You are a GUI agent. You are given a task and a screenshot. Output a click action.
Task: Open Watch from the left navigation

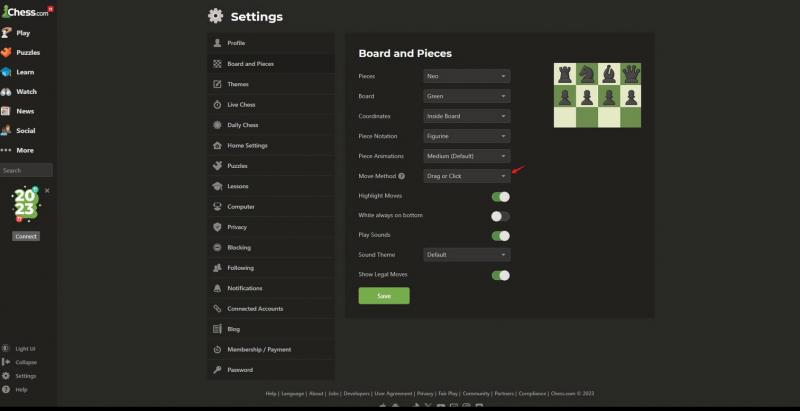tap(7, 91)
